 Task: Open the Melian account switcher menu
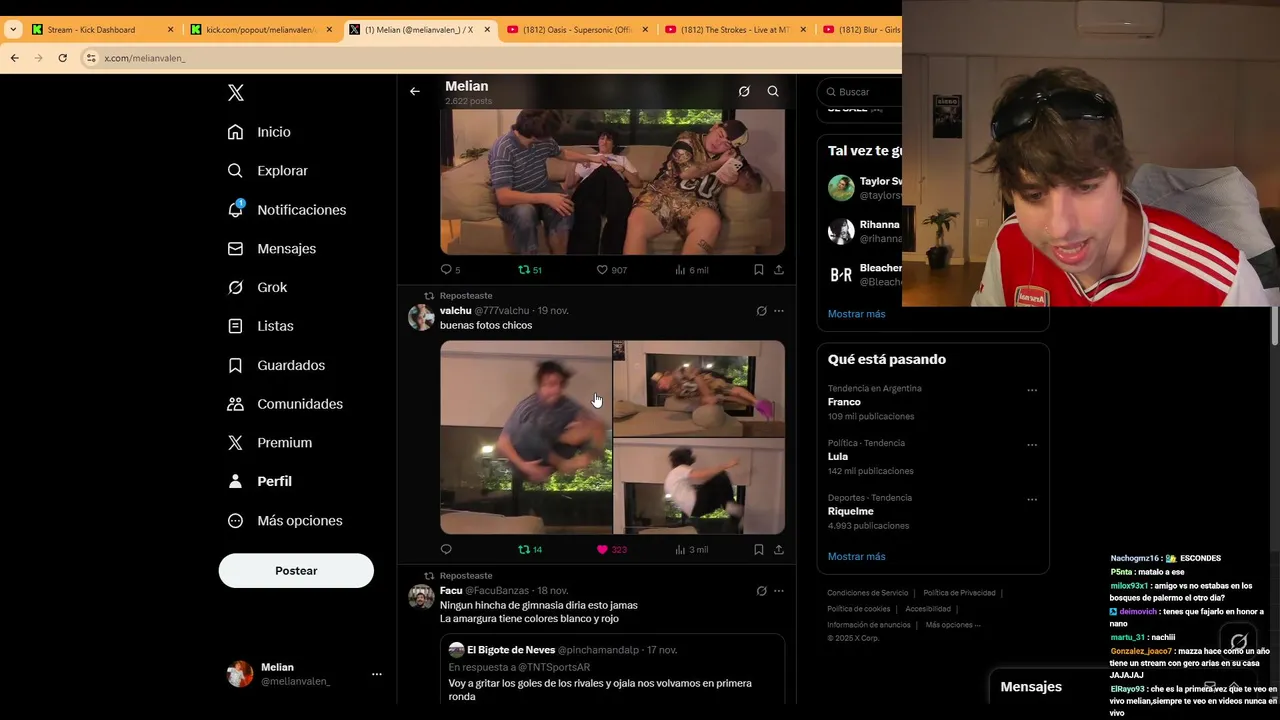(x=305, y=674)
